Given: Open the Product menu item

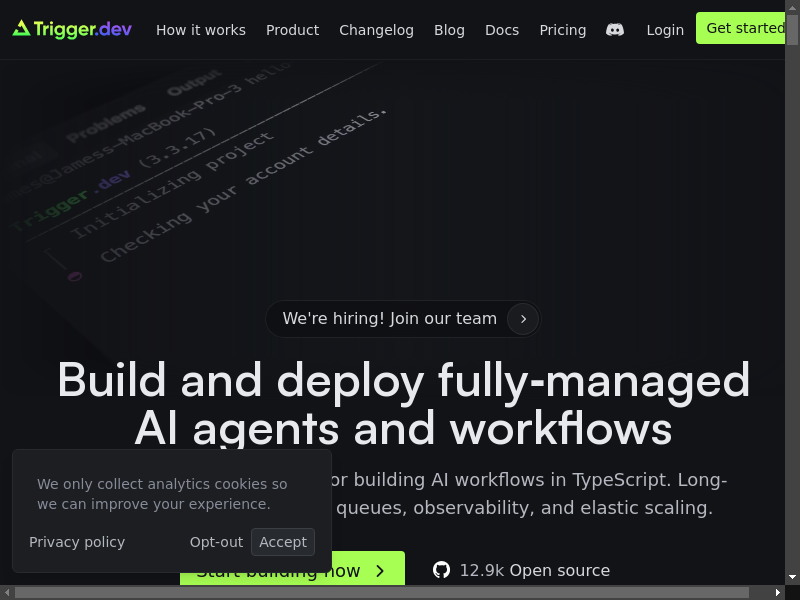Looking at the screenshot, I should [292, 30].
